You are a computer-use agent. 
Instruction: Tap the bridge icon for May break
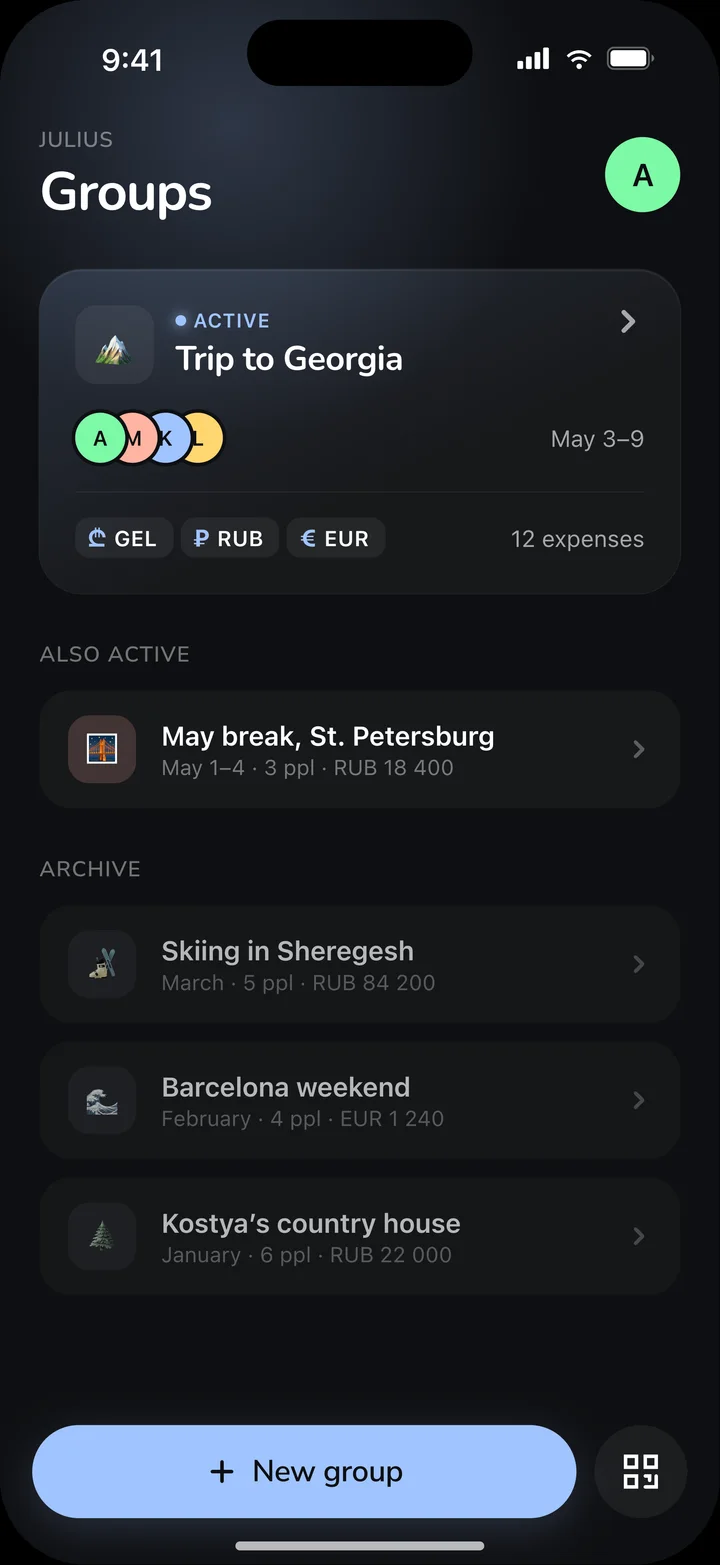point(102,749)
